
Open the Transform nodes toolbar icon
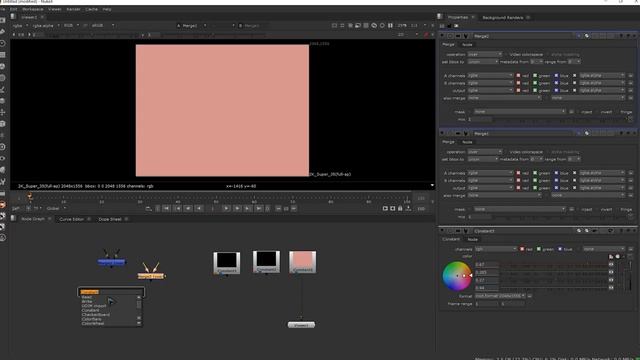pos(2,112)
